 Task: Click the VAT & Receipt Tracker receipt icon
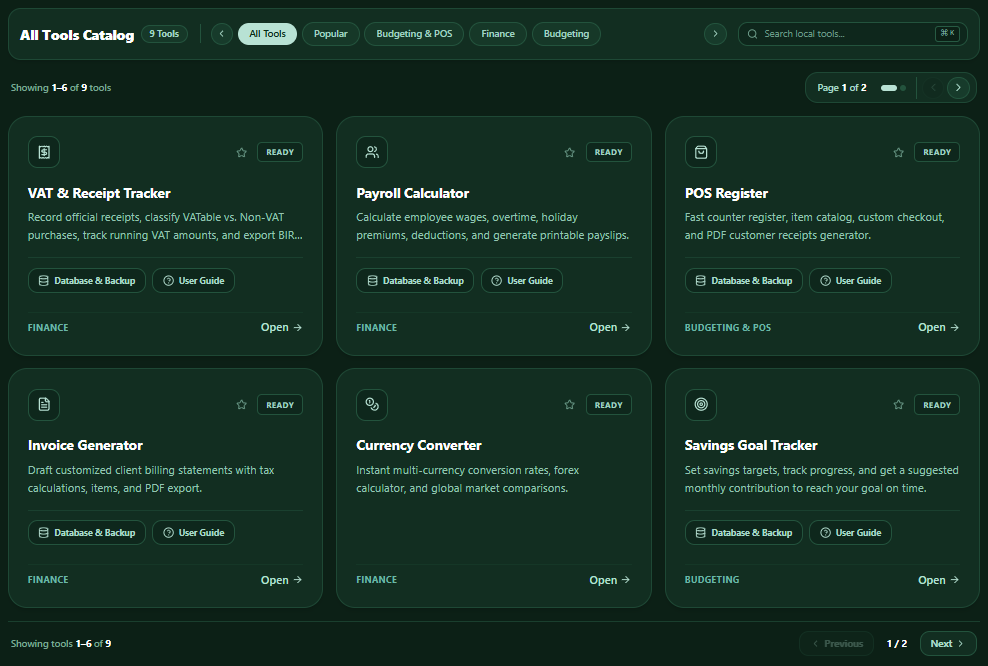point(44,152)
